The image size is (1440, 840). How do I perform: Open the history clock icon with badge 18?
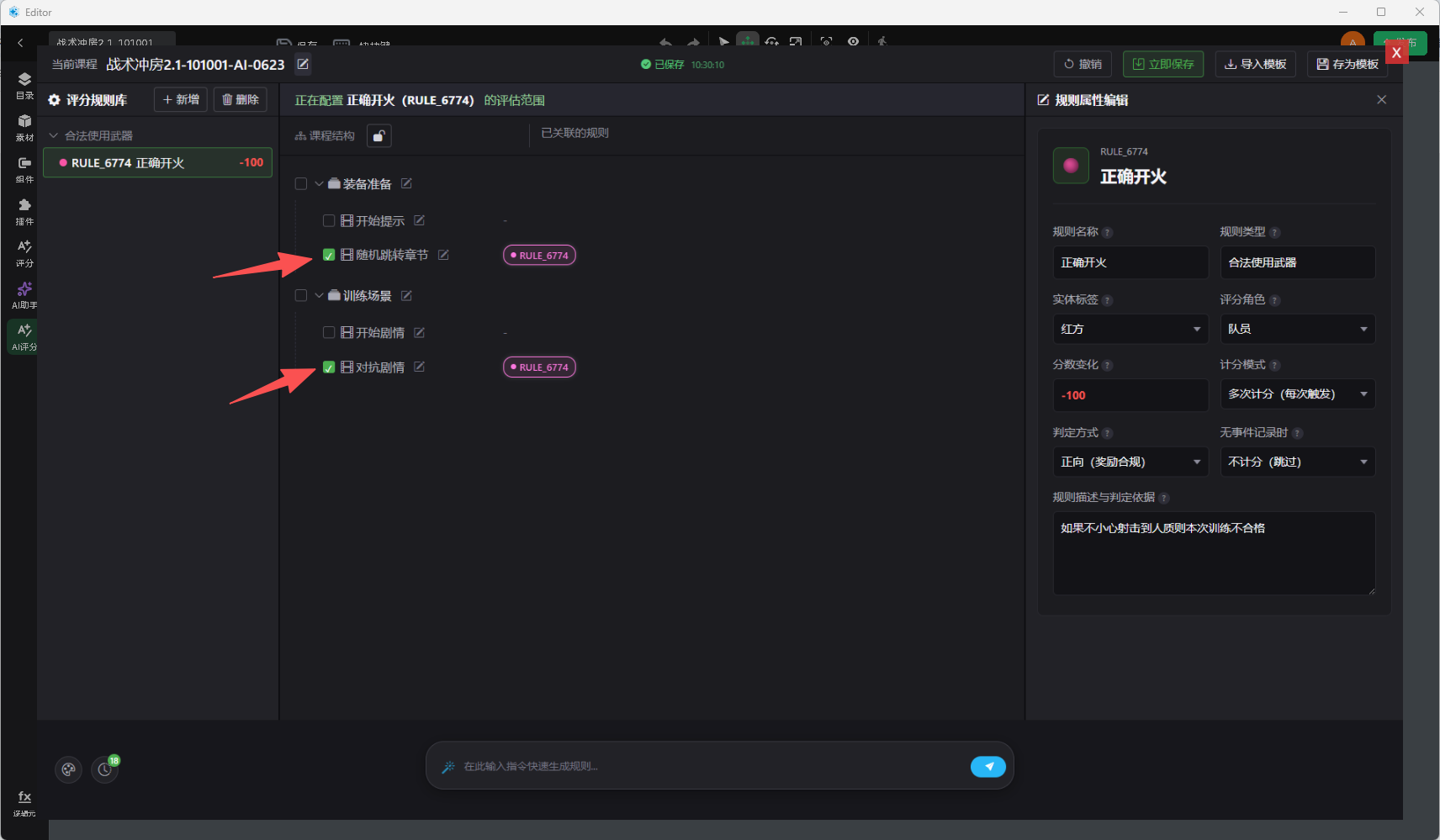(105, 769)
